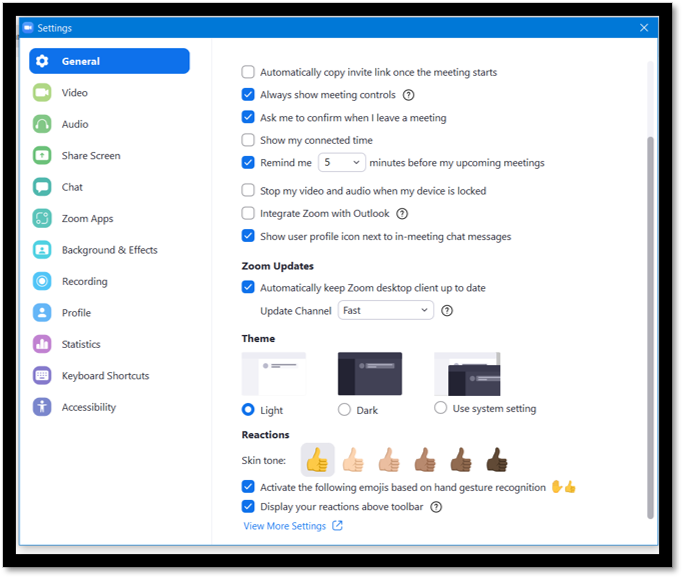The image size is (682, 577).
Task: Uncheck Always show meeting controls
Action: (x=248, y=94)
